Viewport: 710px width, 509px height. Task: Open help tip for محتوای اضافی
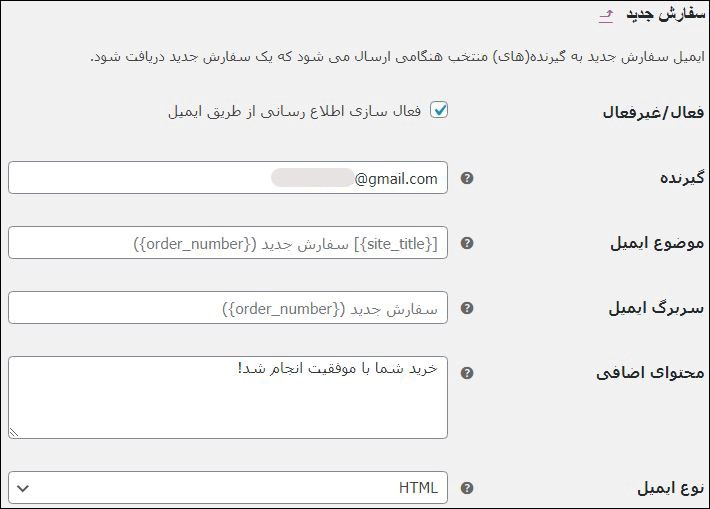[x=467, y=373]
